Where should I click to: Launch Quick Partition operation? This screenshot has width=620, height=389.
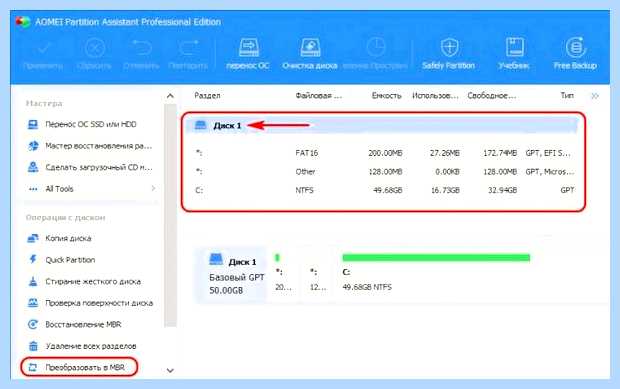[61, 260]
